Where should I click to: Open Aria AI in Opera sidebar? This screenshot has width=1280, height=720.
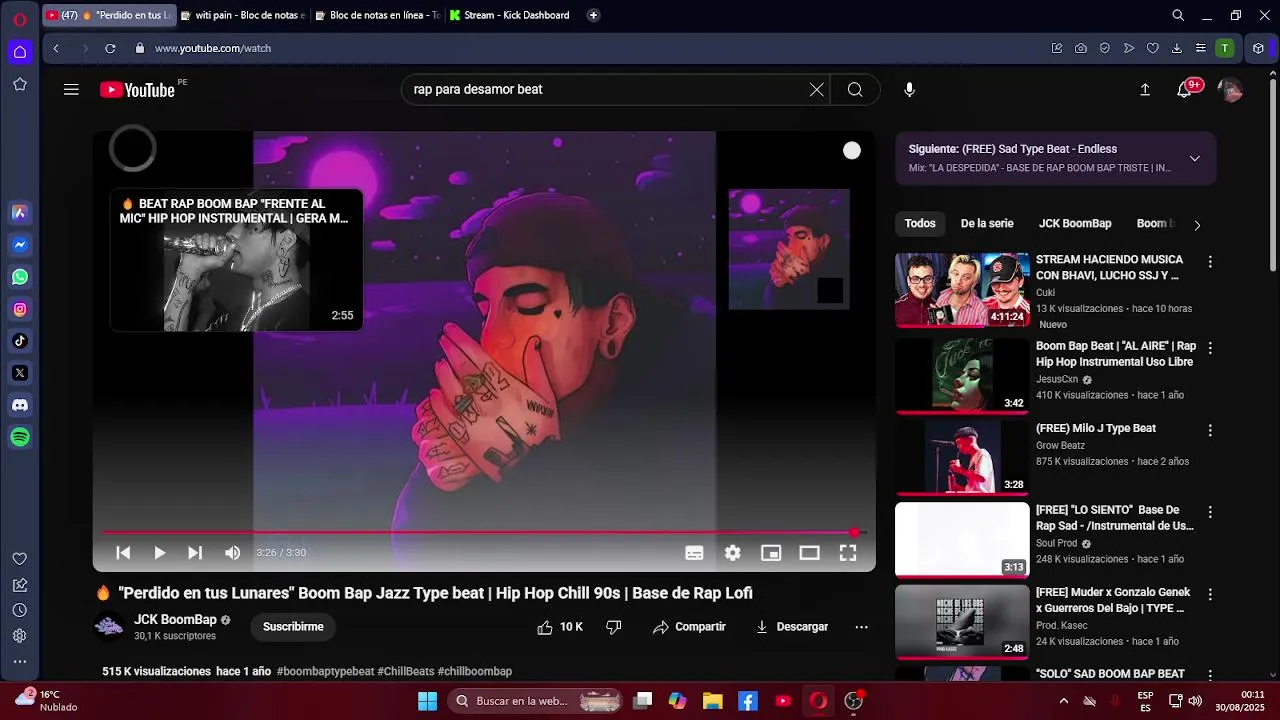(19, 212)
